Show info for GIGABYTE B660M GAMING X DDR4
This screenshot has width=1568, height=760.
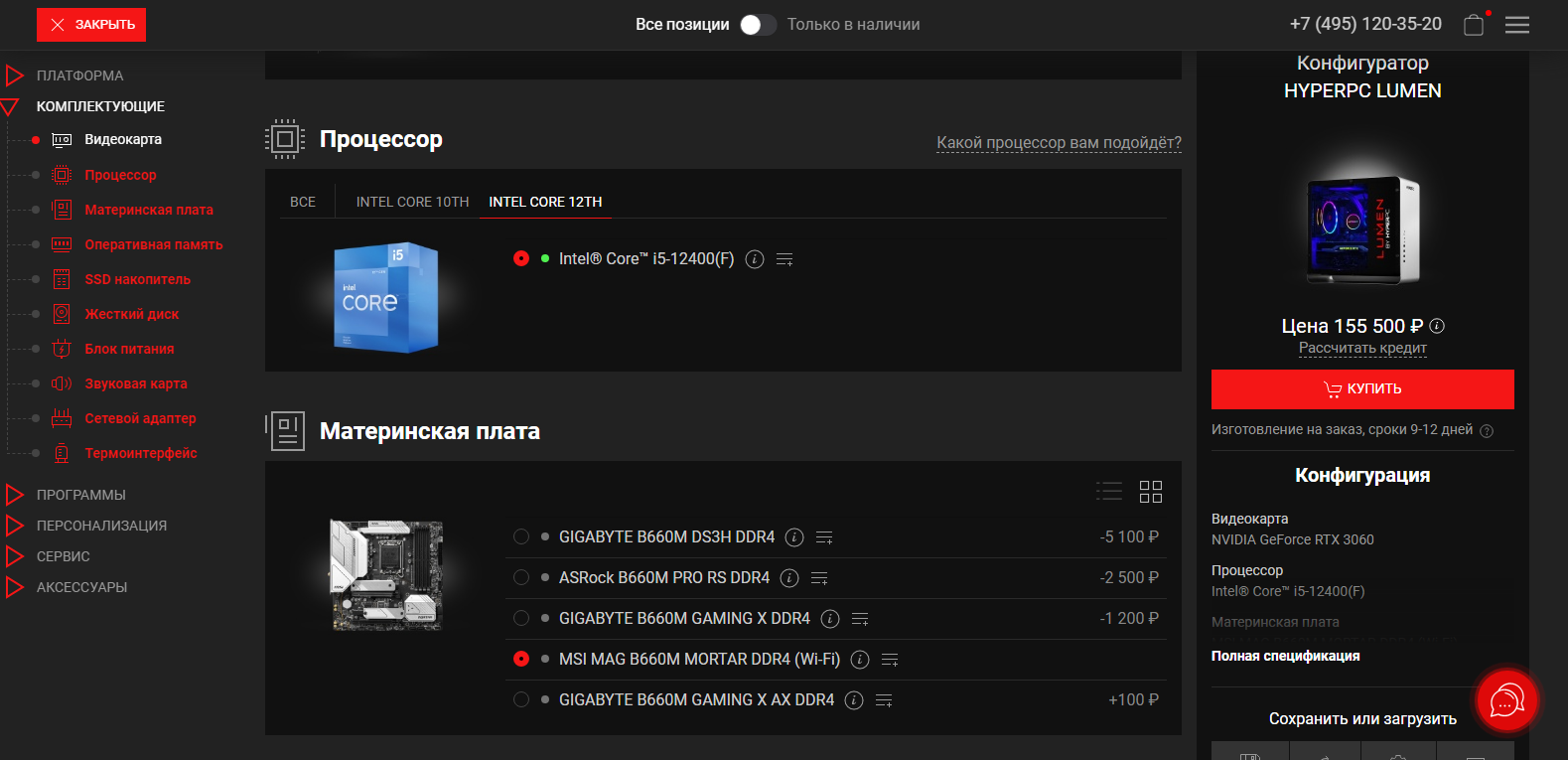830,619
